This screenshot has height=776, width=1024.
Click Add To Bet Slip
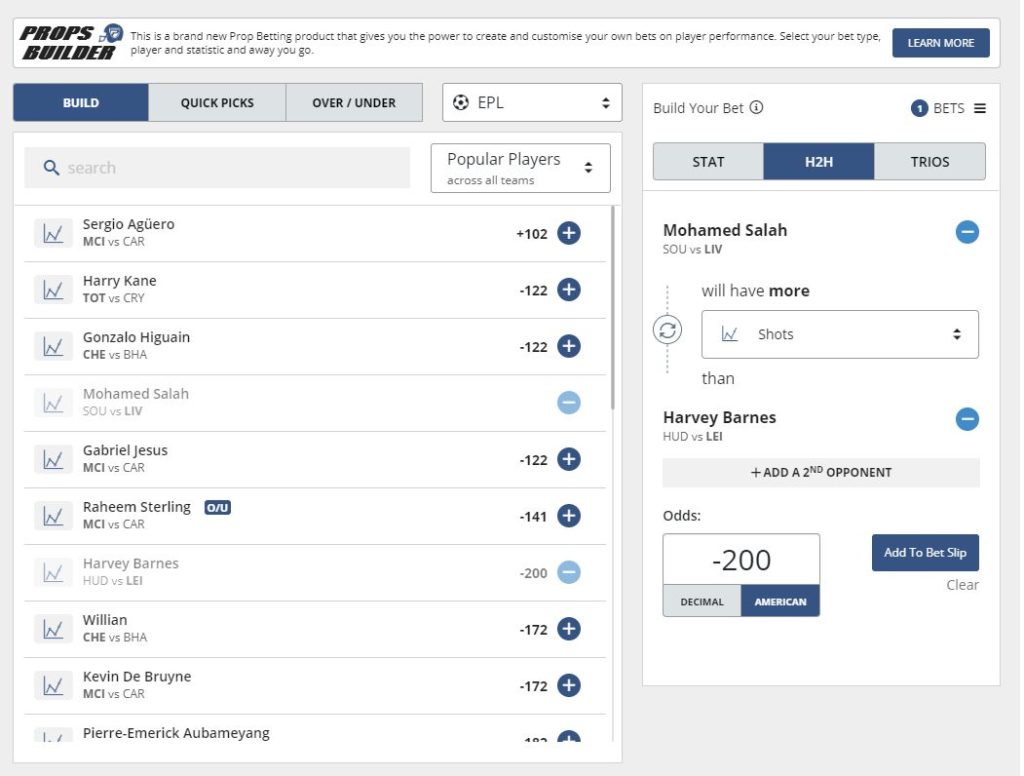[925, 553]
